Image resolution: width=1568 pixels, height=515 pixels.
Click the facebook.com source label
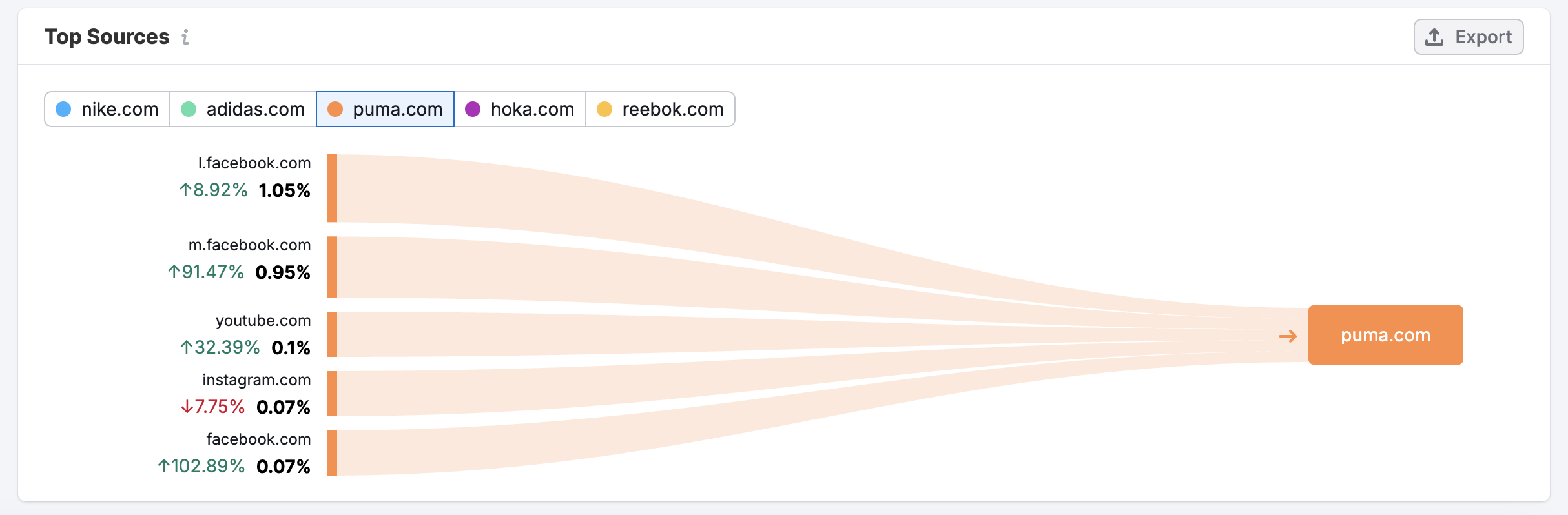(x=258, y=439)
